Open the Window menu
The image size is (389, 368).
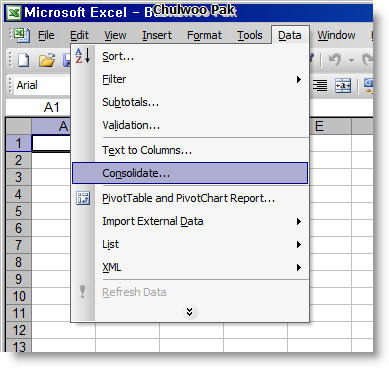click(336, 35)
